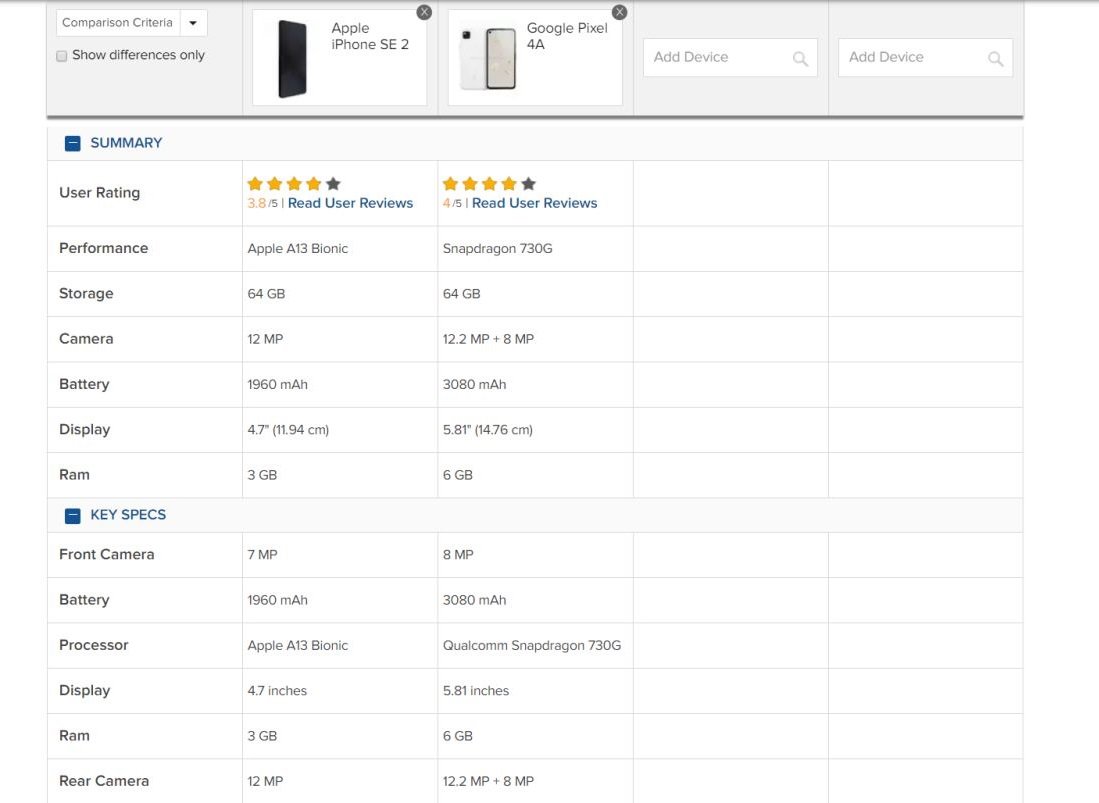Click the SUMMARY section header text
Image resolution: width=1099 pixels, height=803 pixels.
[126, 143]
